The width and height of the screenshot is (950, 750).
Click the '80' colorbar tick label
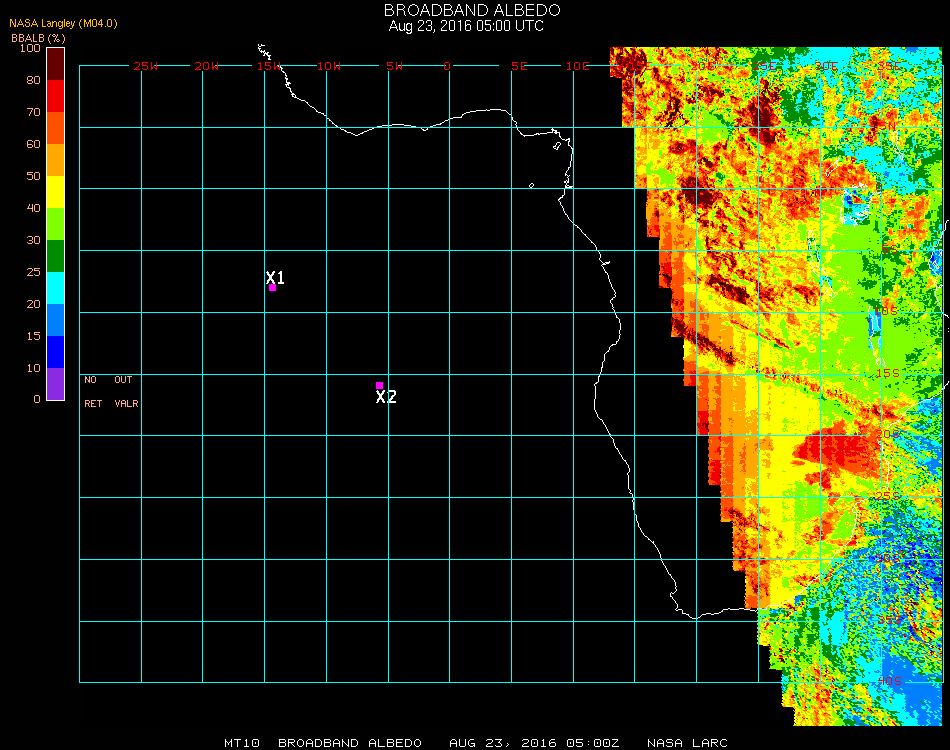pyautogui.click(x=33, y=80)
